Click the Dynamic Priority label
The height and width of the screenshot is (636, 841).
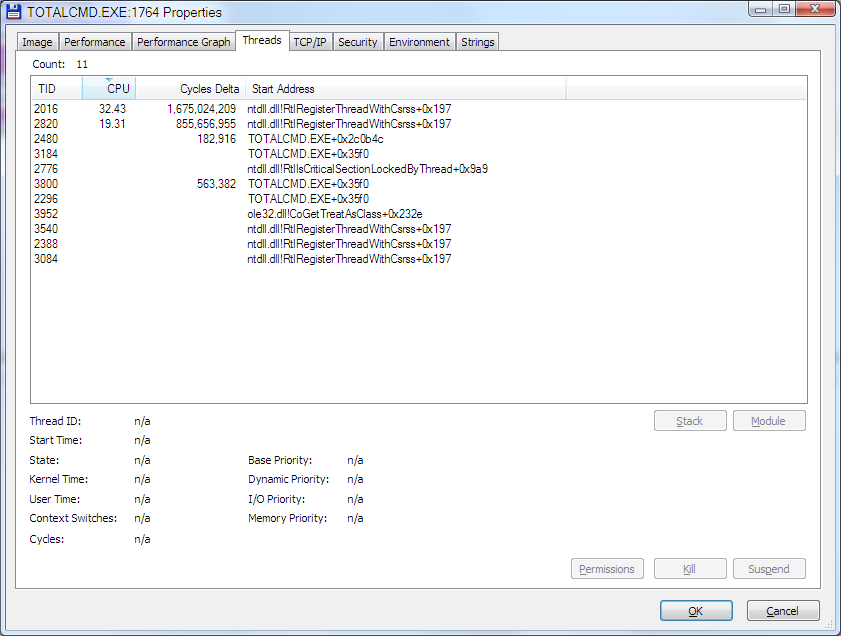pos(289,479)
